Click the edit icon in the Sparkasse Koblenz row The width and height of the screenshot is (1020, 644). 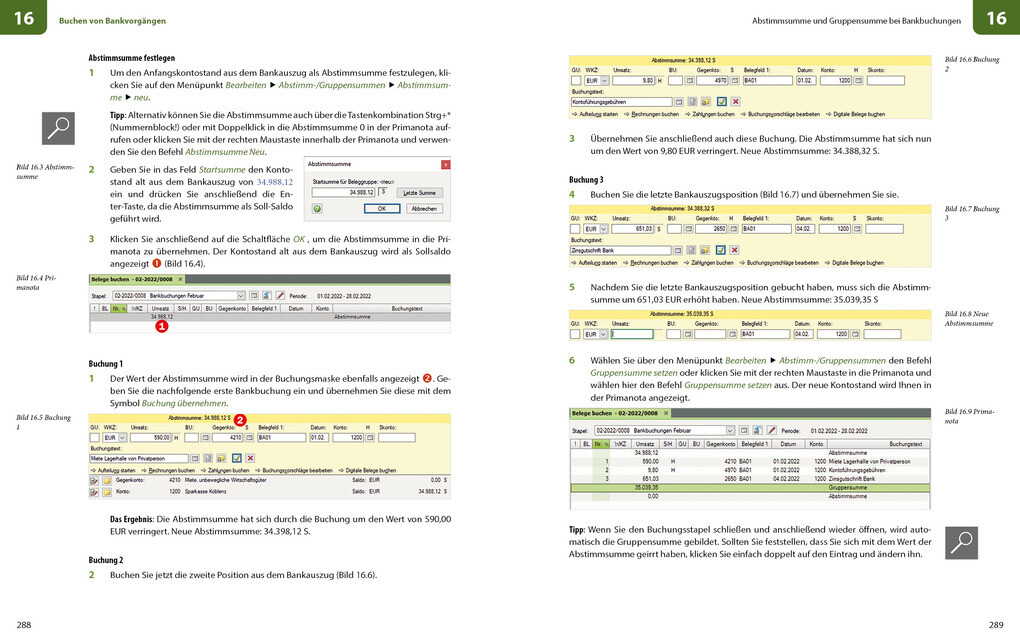(x=94, y=492)
